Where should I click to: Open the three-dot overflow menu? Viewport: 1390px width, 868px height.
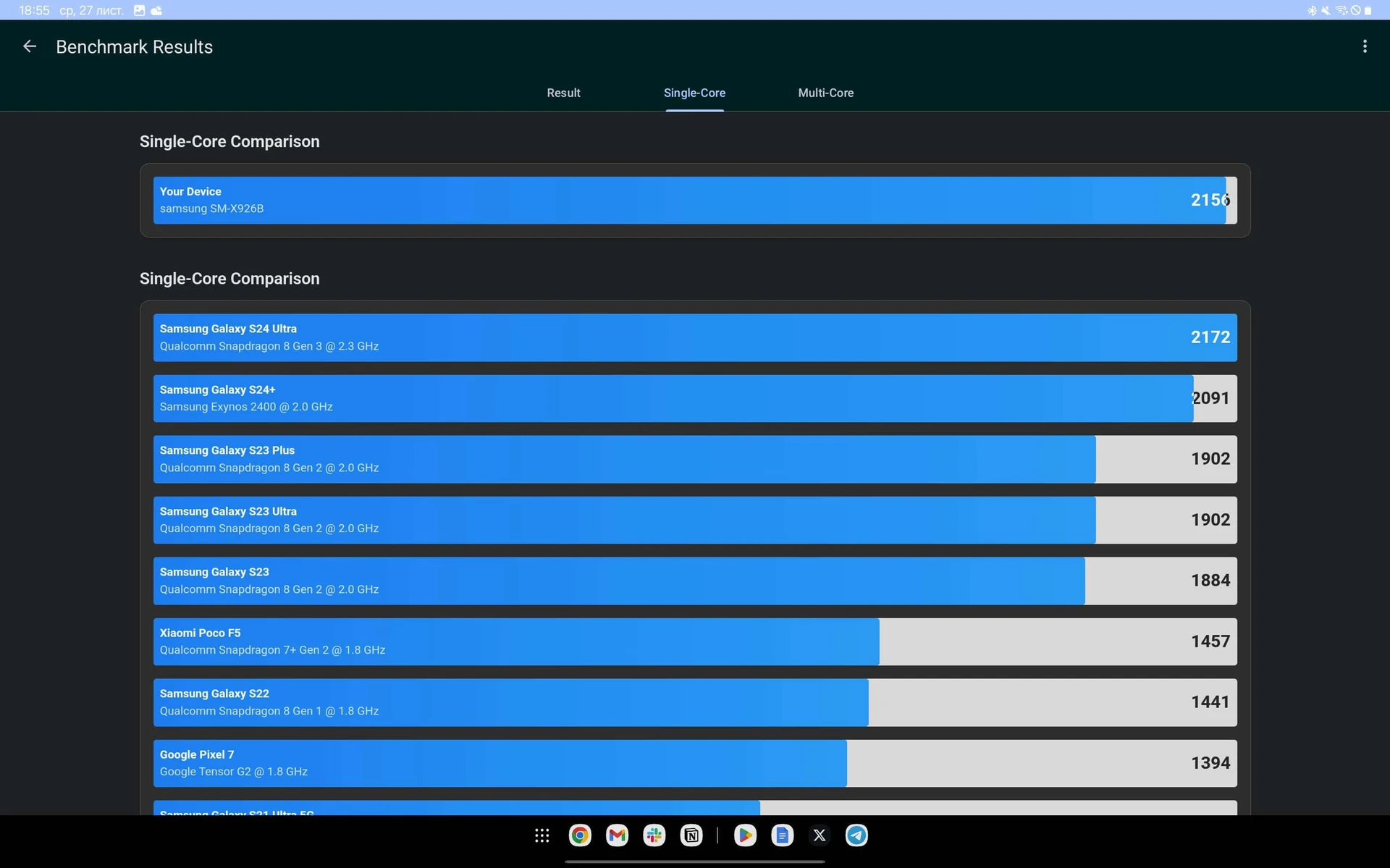tap(1365, 46)
